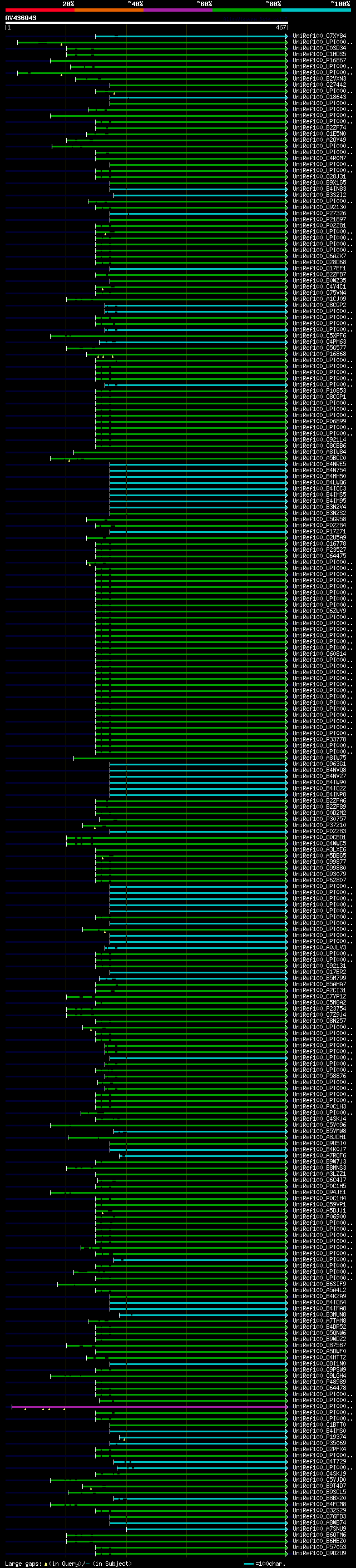
Task: Select the UniRef100_B4NRE5 label
Action: click(319, 464)
